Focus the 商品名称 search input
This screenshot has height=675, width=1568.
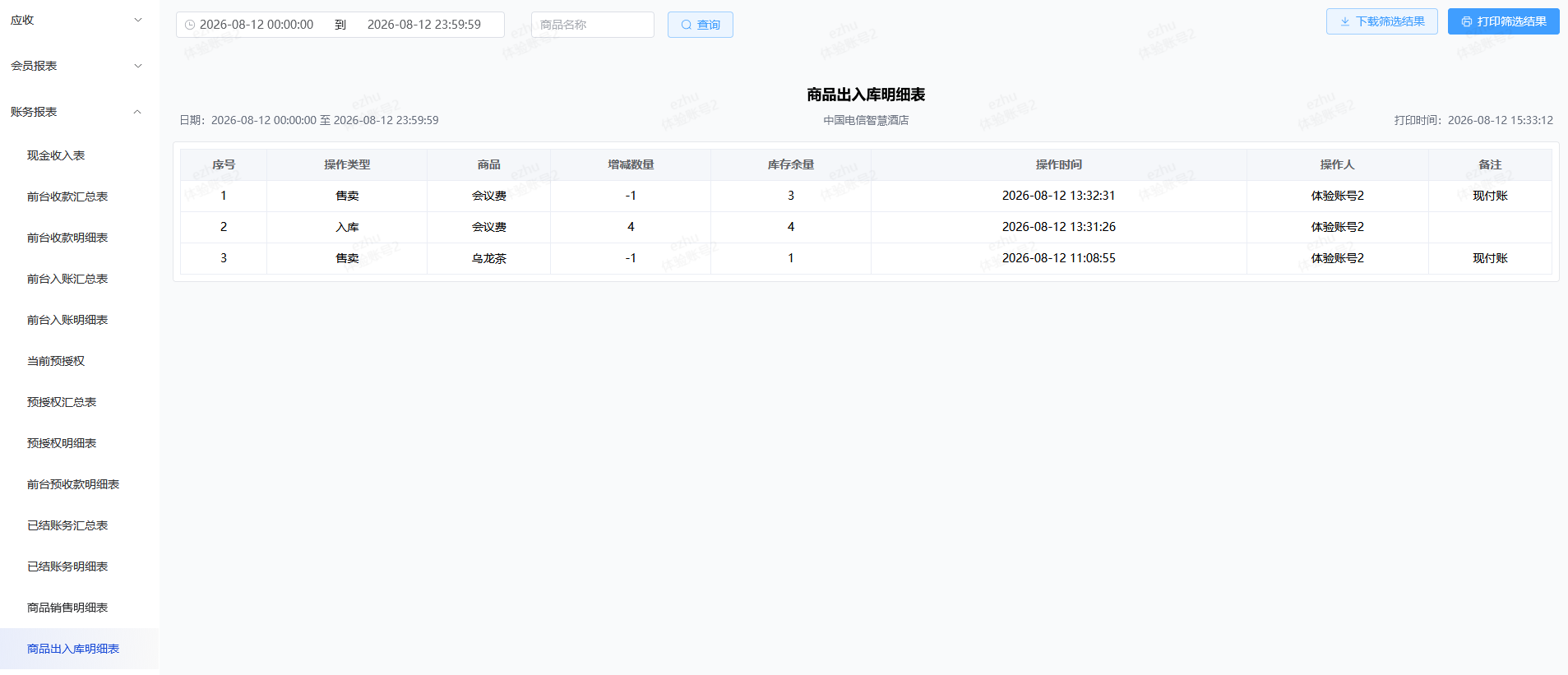pyautogui.click(x=593, y=25)
